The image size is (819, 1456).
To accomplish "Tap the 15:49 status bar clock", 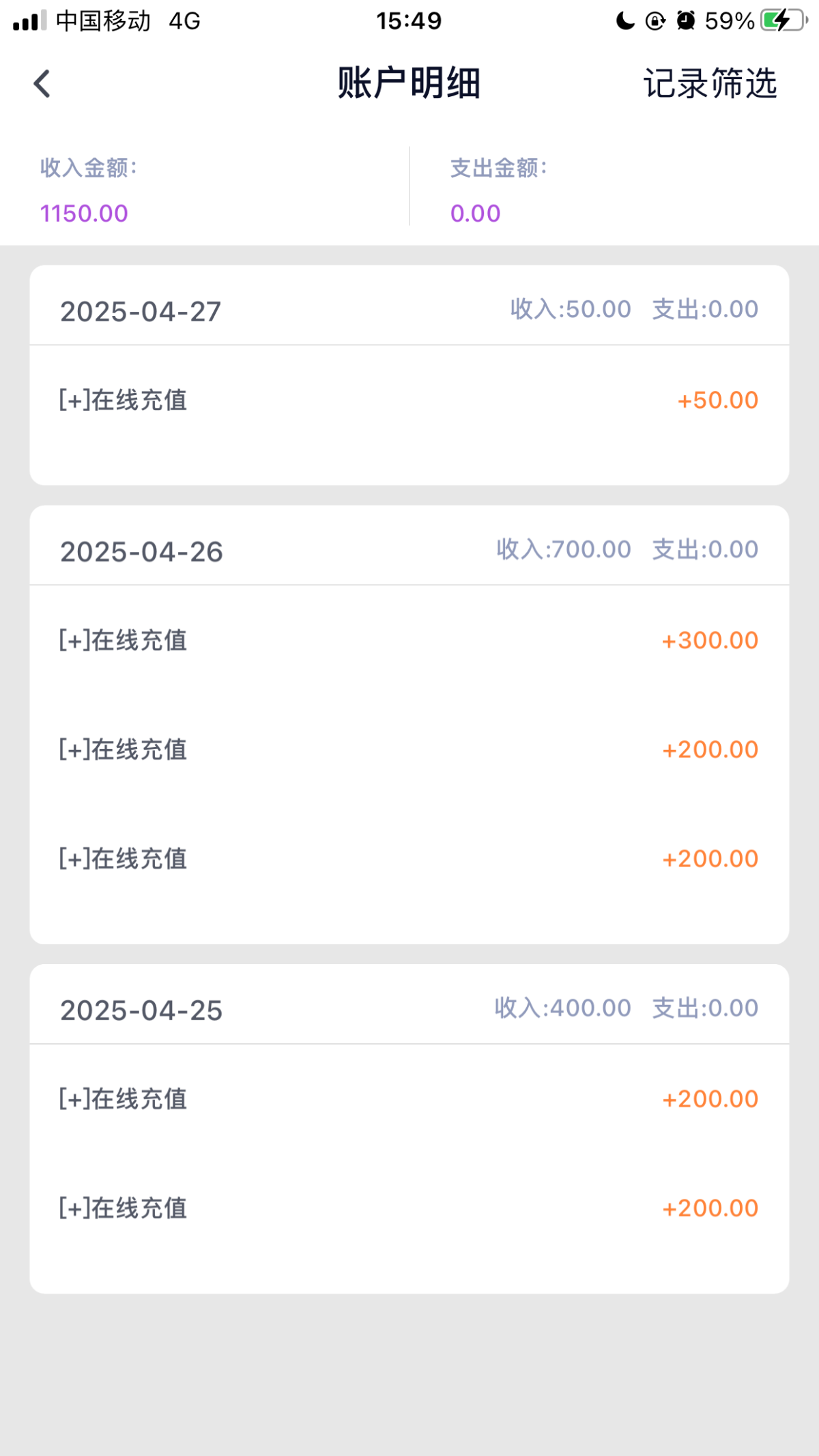I will tap(409, 21).
